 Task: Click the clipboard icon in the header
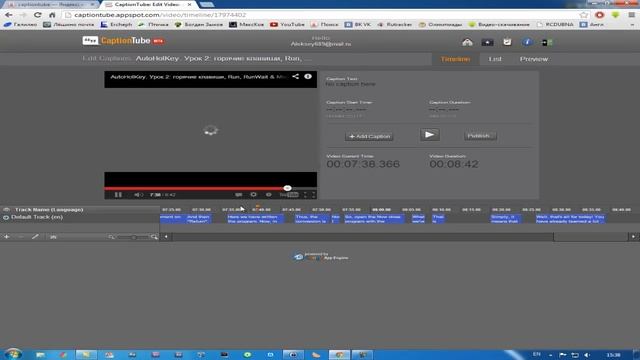[507, 42]
